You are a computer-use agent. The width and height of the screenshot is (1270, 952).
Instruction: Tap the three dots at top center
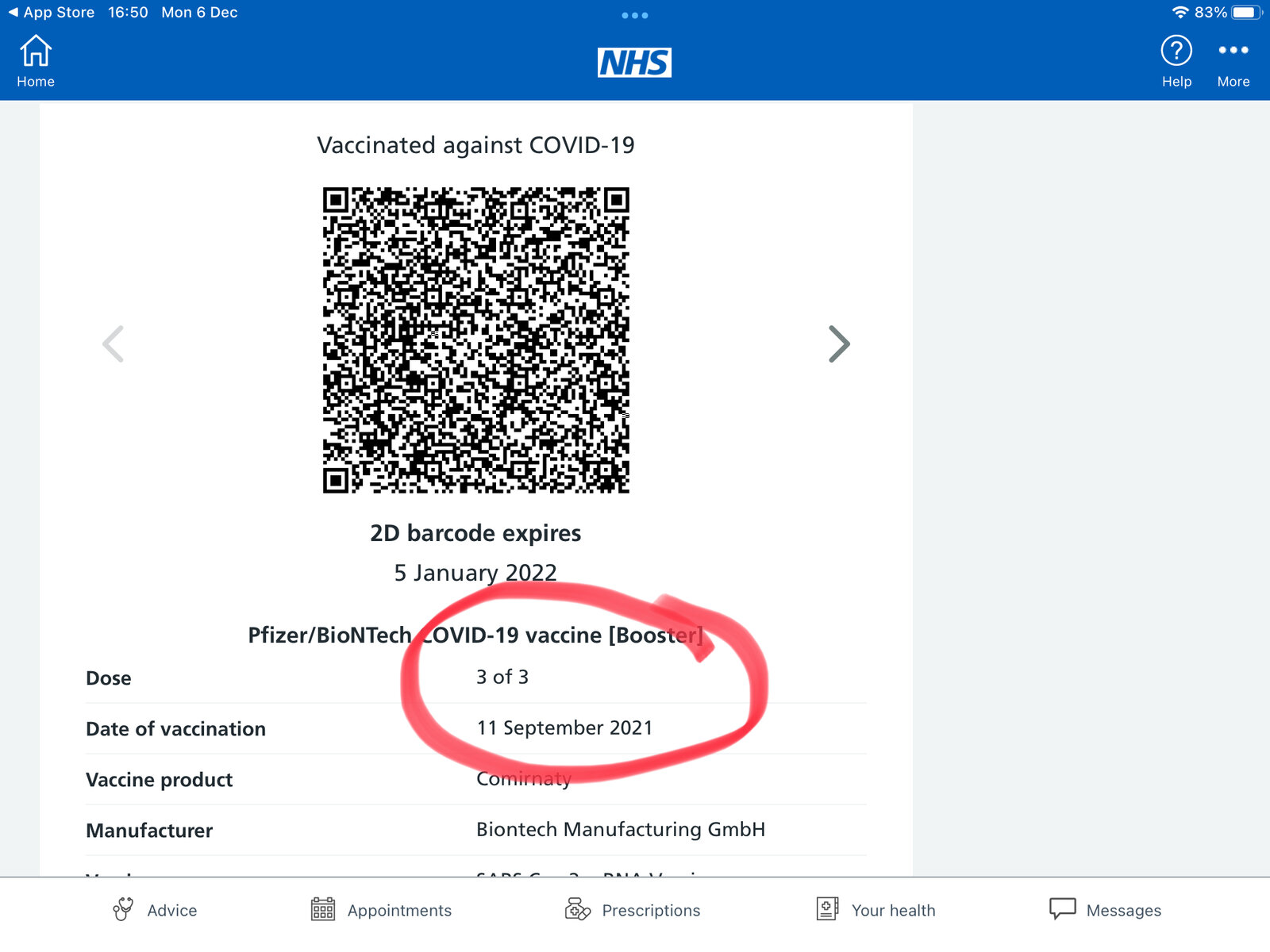635,15
